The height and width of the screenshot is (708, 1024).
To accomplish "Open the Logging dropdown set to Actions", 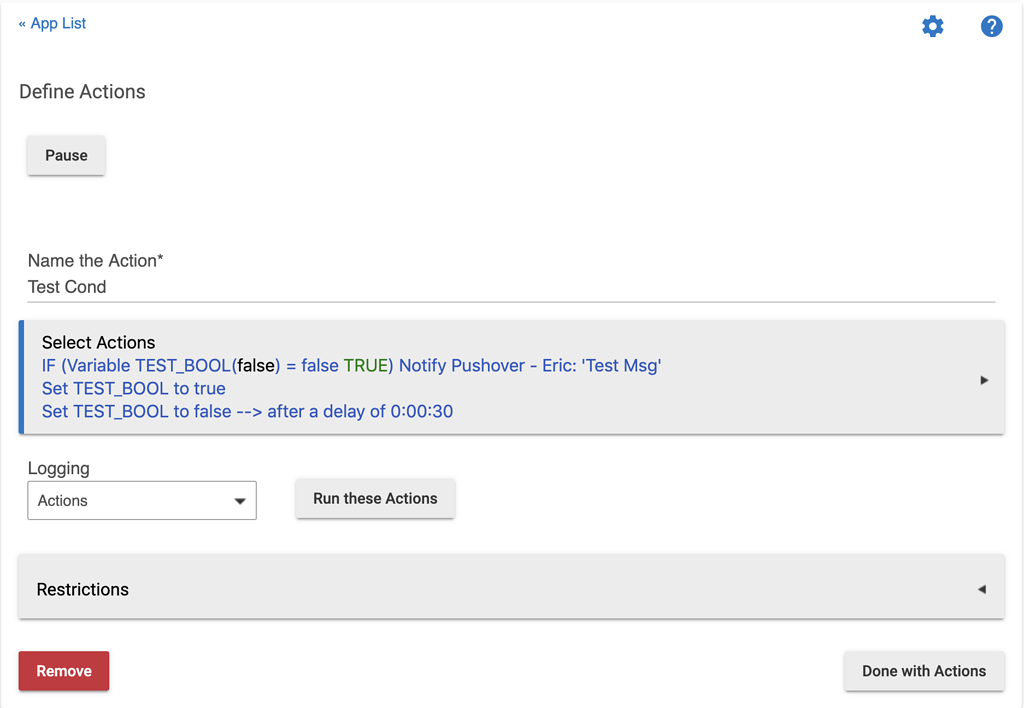I will point(142,500).
